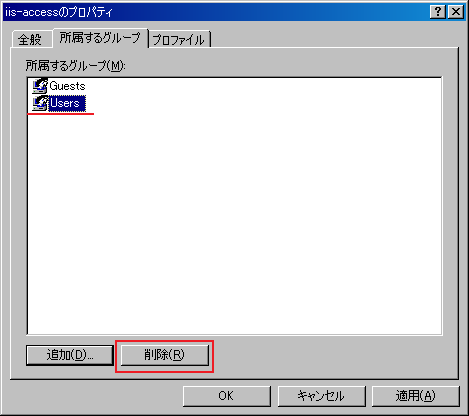The height and width of the screenshot is (416, 469).
Task: Switch to the 全般 tab
Action: pyautogui.click(x=30, y=40)
